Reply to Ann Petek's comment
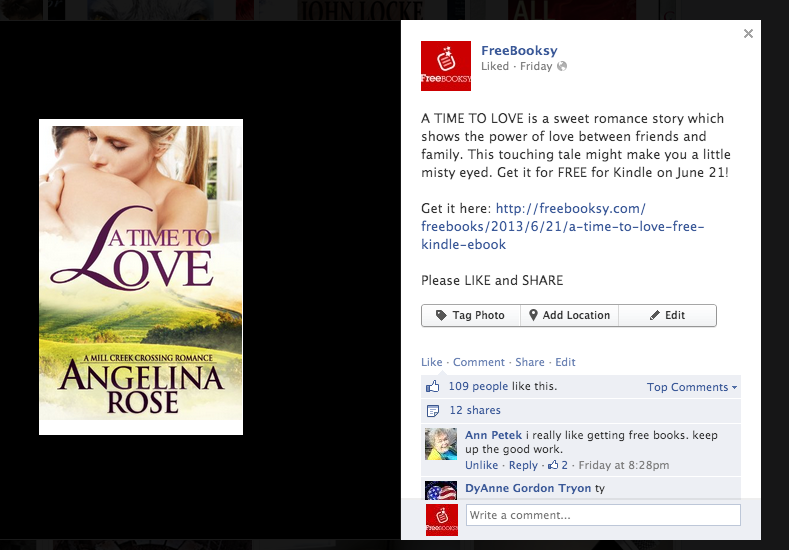This screenshot has width=789, height=550. [523, 465]
